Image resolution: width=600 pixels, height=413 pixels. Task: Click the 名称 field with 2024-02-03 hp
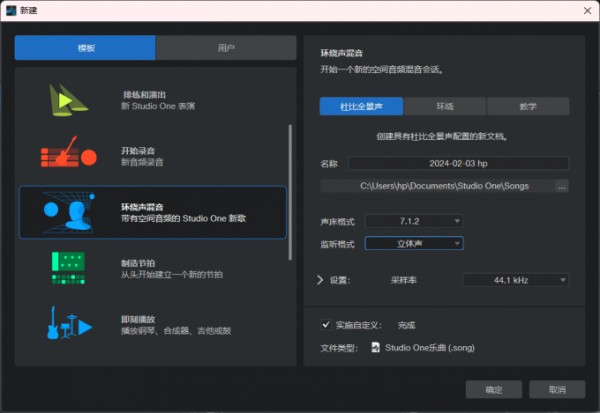pos(458,163)
